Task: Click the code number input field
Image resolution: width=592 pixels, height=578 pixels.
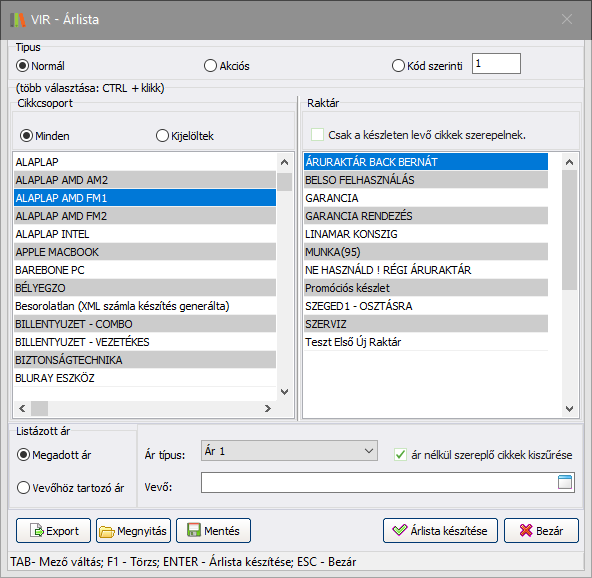Action: pyautogui.click(x=496, y=63)
